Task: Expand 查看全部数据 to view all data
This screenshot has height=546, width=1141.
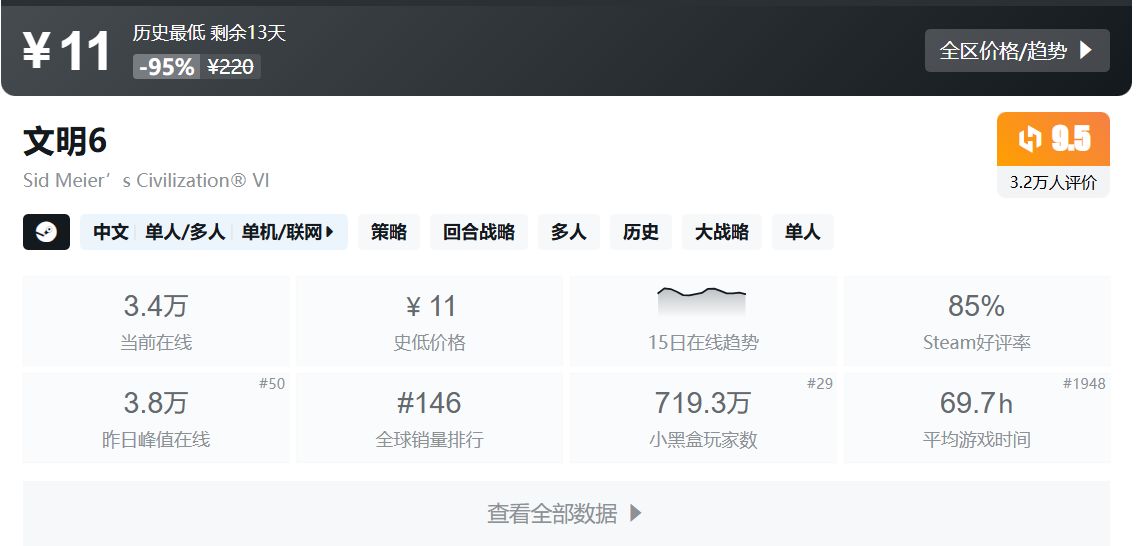Action: 566,513
